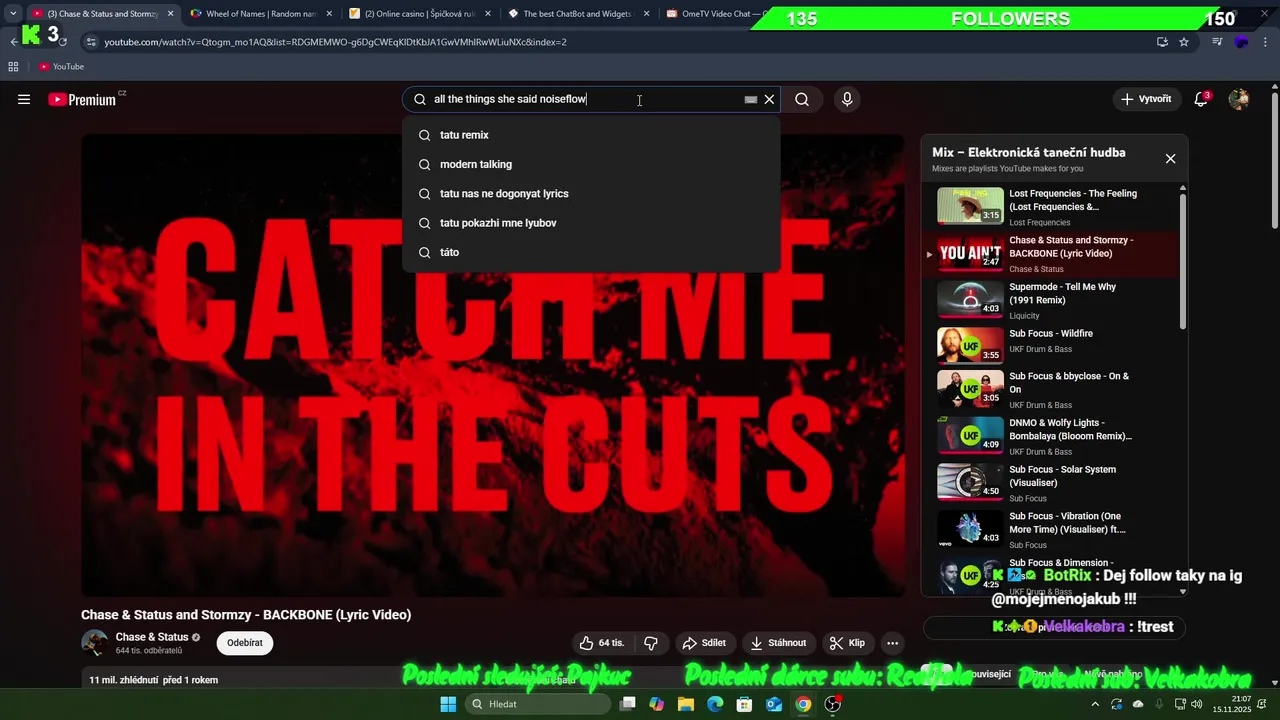Viewport: 1280px width, 720px height.
Task: Play Sub Focus - Solar System (Visualiser)
Action: pos(1050,482)
